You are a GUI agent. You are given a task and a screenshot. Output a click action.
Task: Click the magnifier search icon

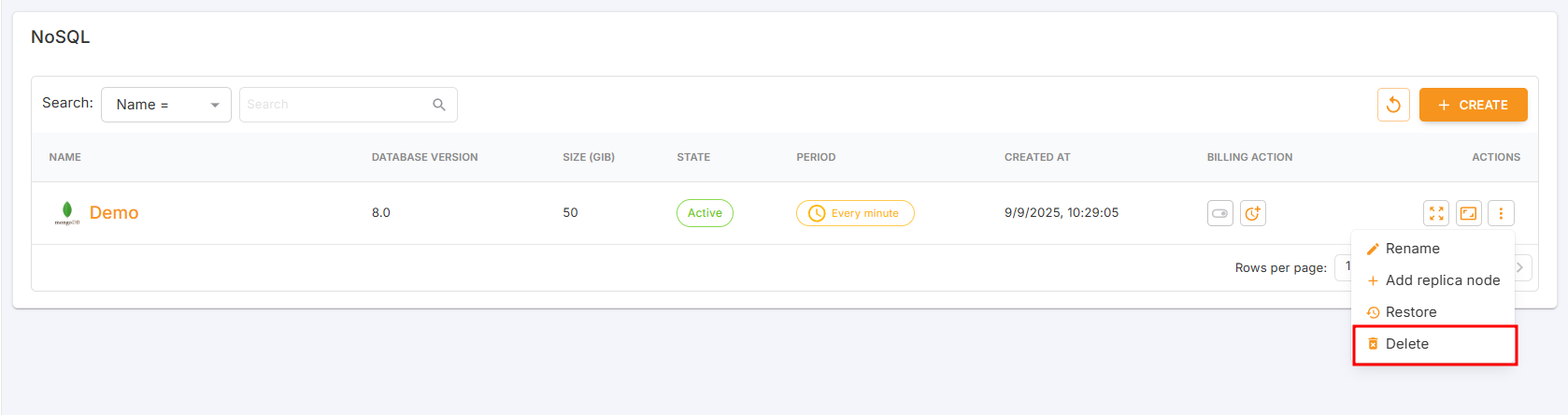439,105
